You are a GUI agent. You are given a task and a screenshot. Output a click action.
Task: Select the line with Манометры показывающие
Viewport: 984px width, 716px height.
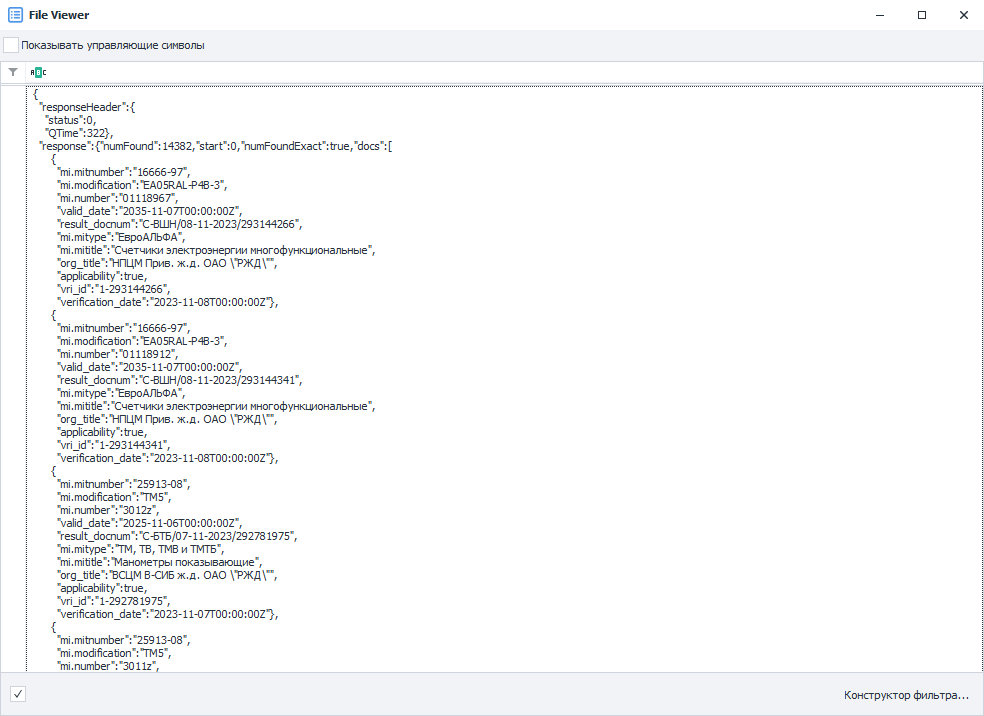click(159, 562)
